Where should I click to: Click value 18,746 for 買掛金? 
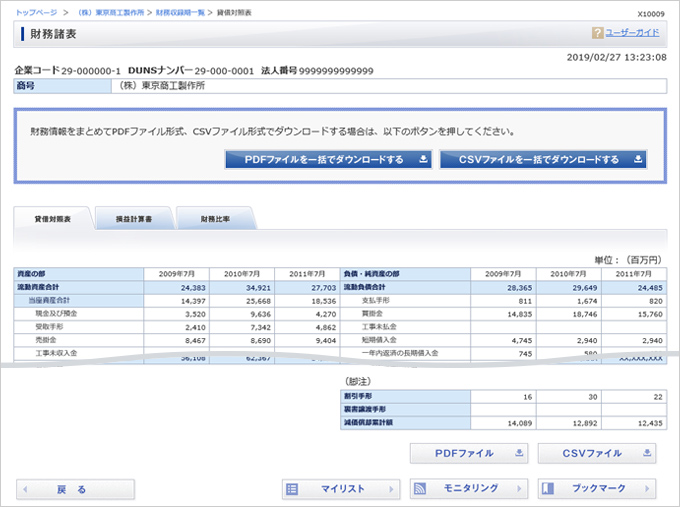click(x=585, y=314)
